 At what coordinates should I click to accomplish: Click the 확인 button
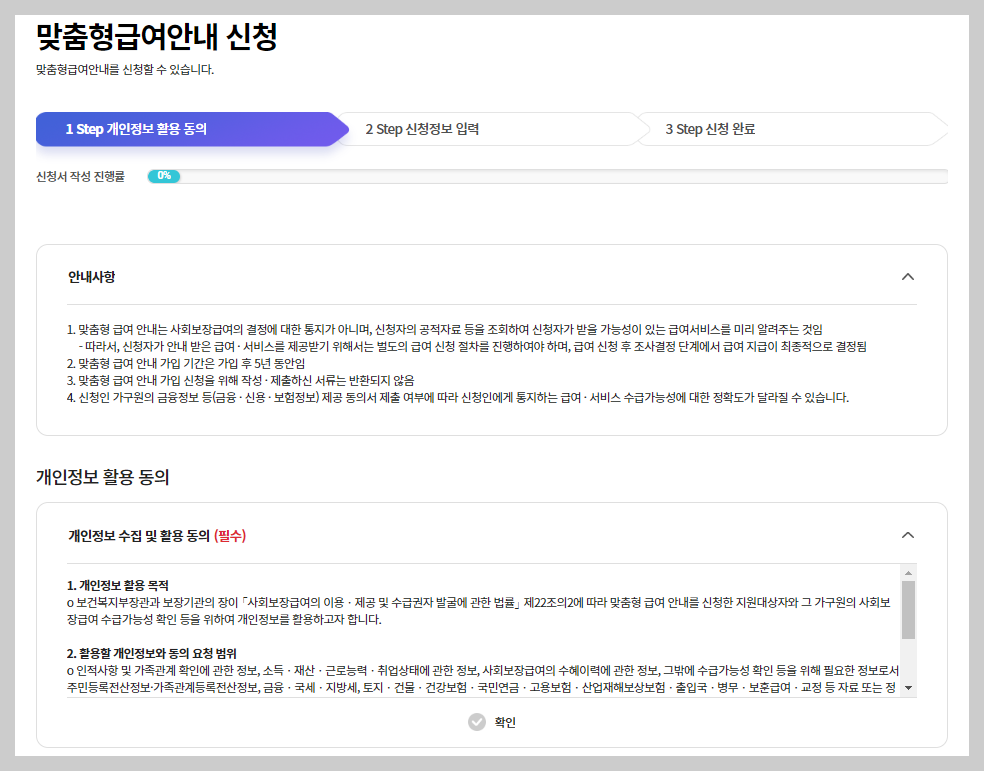coord(491,723)
